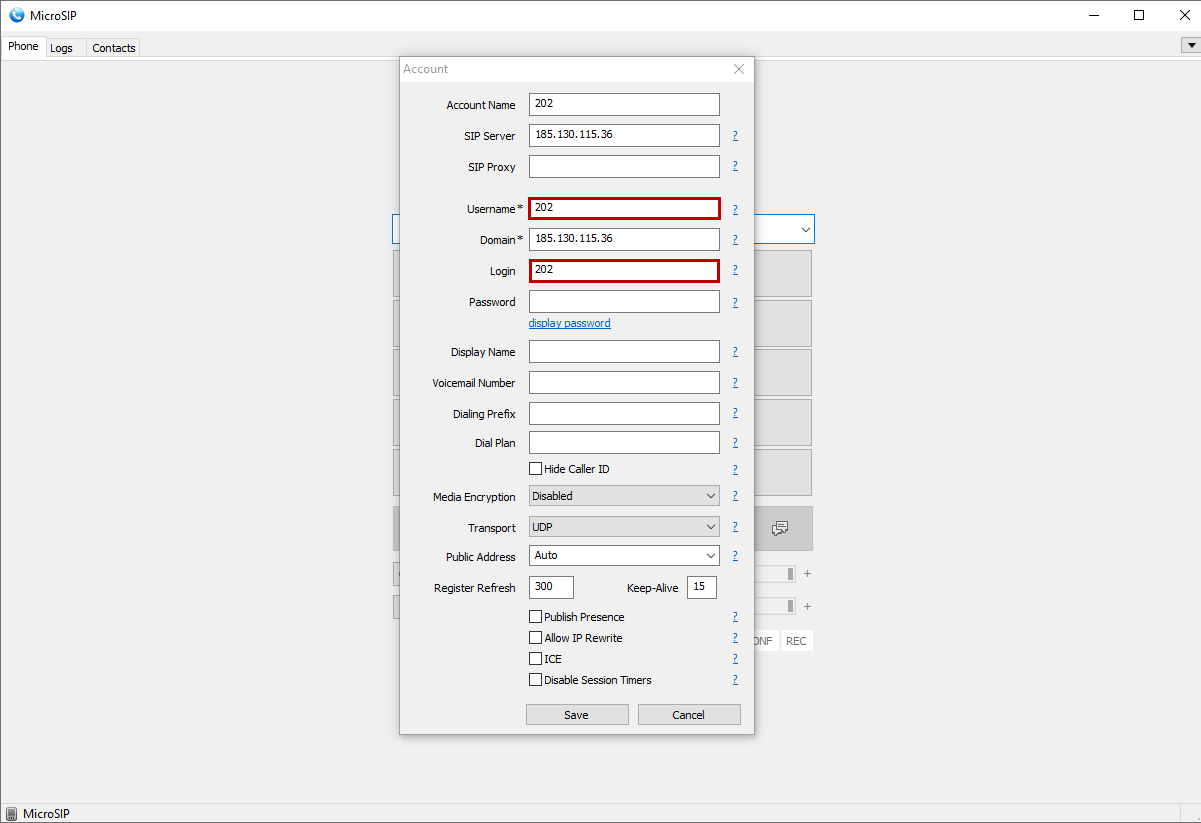This screenshot has height=823, width=1201.
Task: Click the upper volume slider handle
Action: 790,574
